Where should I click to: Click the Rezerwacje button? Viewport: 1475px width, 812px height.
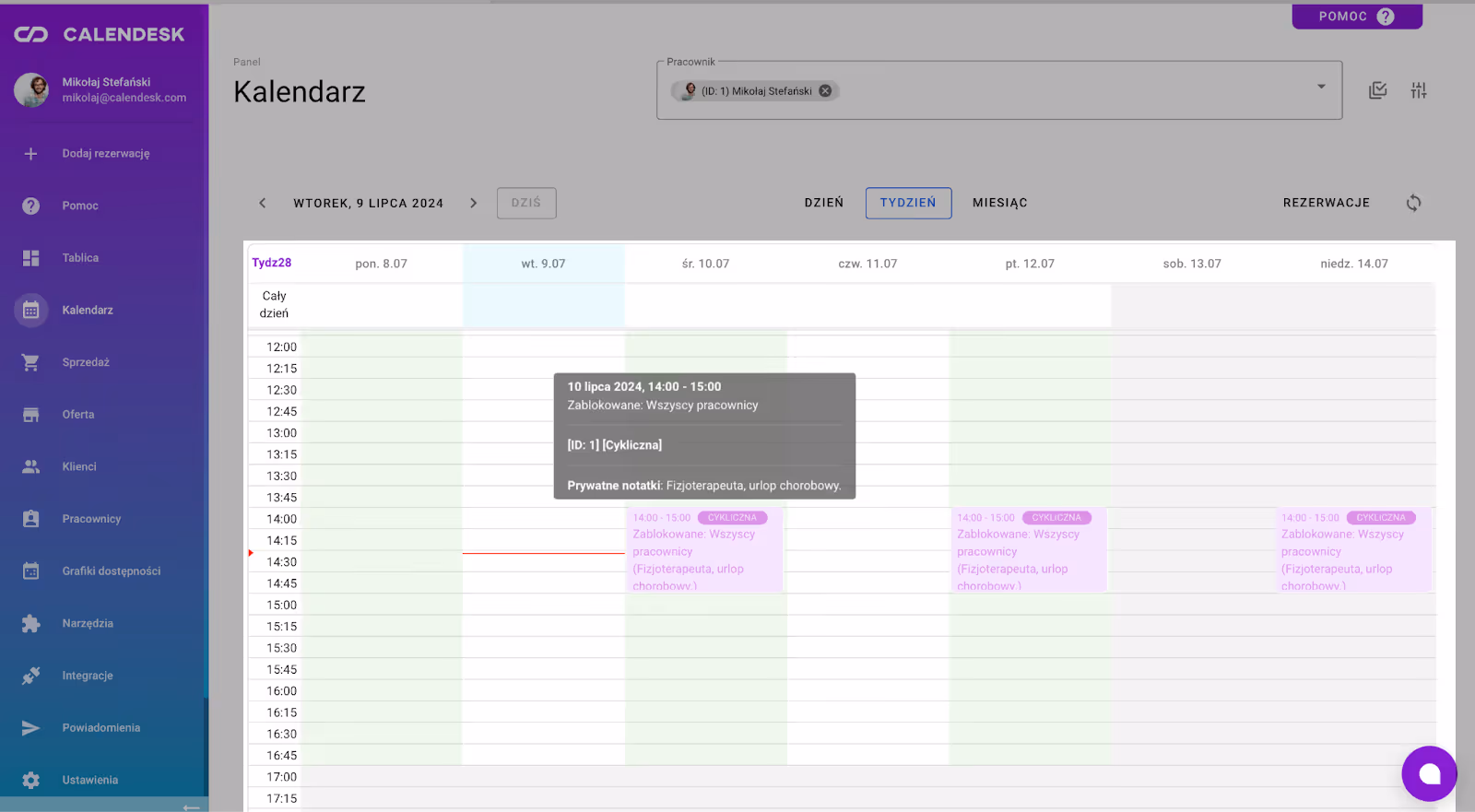(x=1326, y=203)
